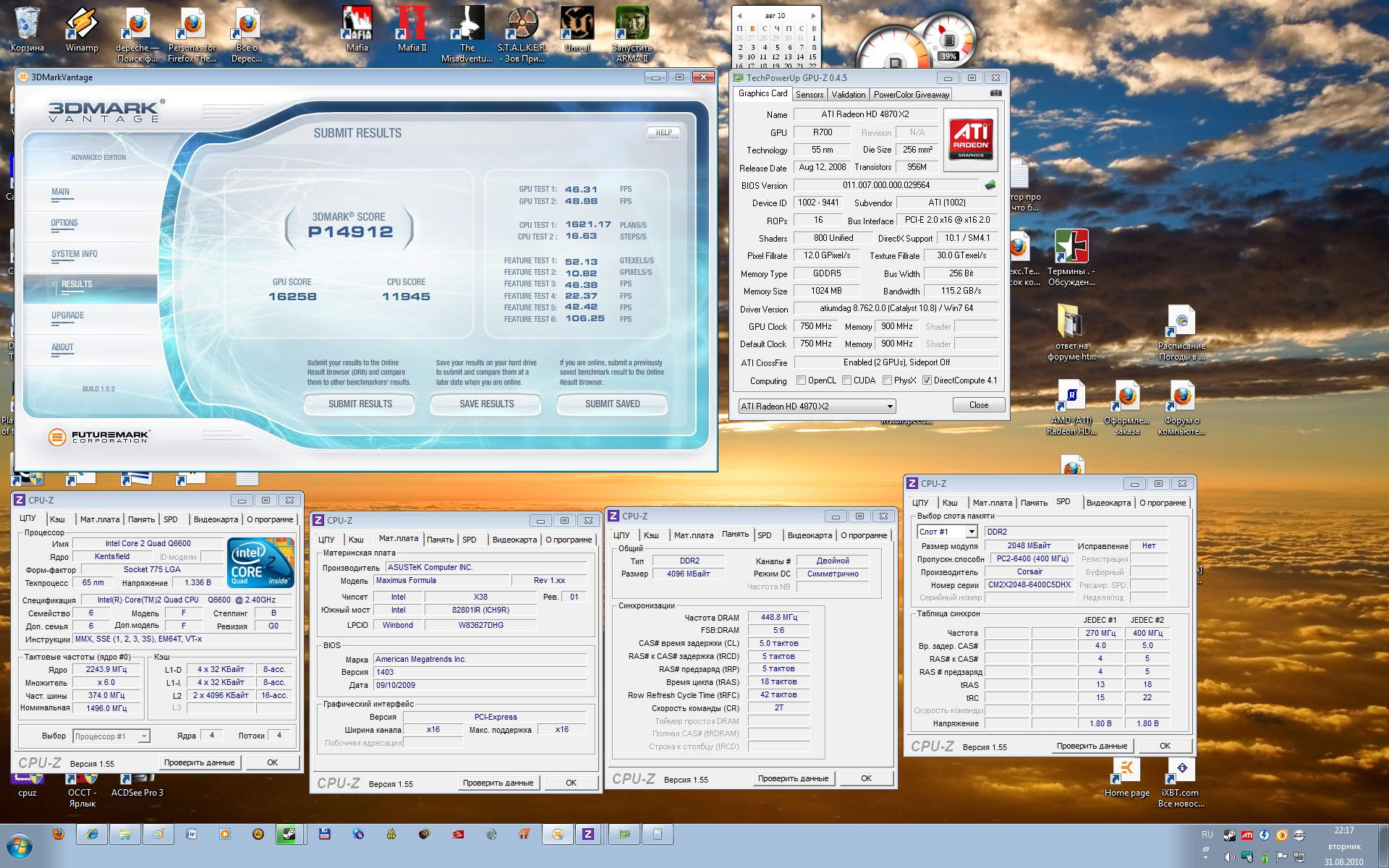1389x868 pixels.
Task: Toggle the OpenCL checkbox in GPU-Z
Action: (x=801, y=380)
